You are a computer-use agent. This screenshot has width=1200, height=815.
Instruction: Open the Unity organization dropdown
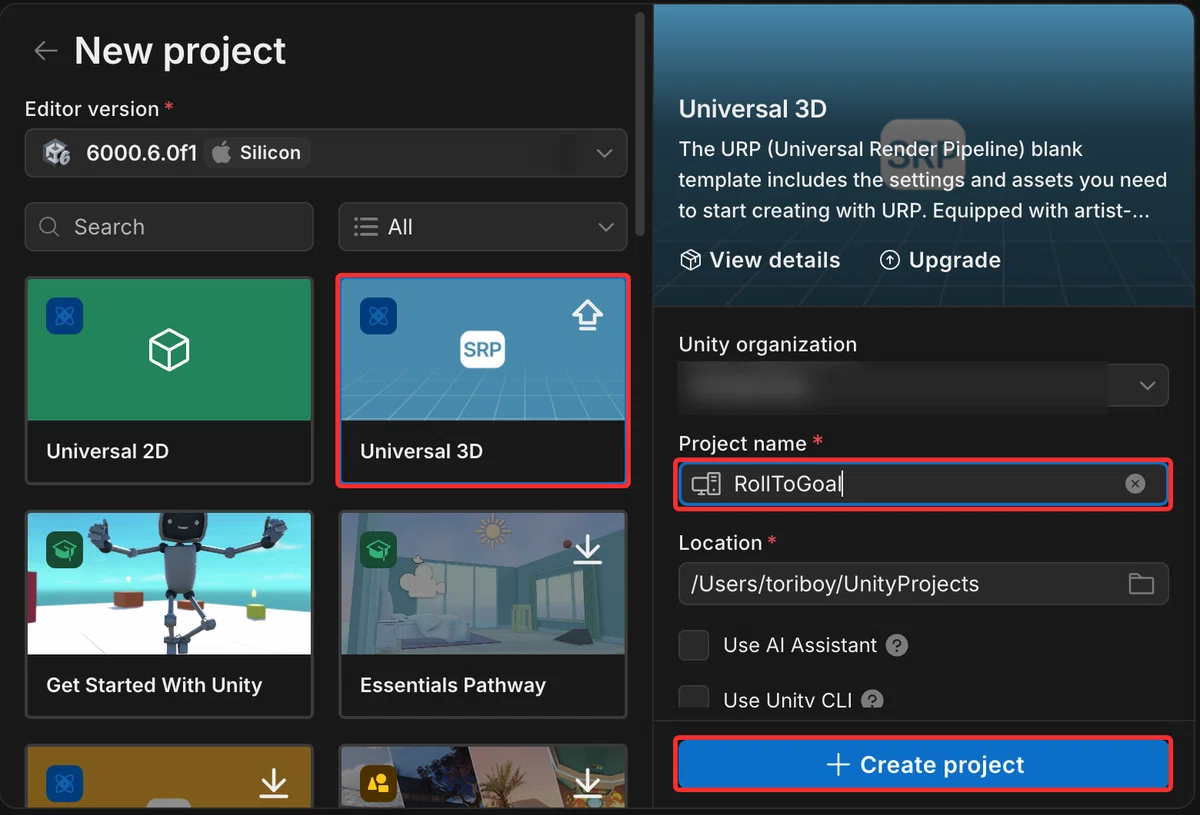pos(924,385)
